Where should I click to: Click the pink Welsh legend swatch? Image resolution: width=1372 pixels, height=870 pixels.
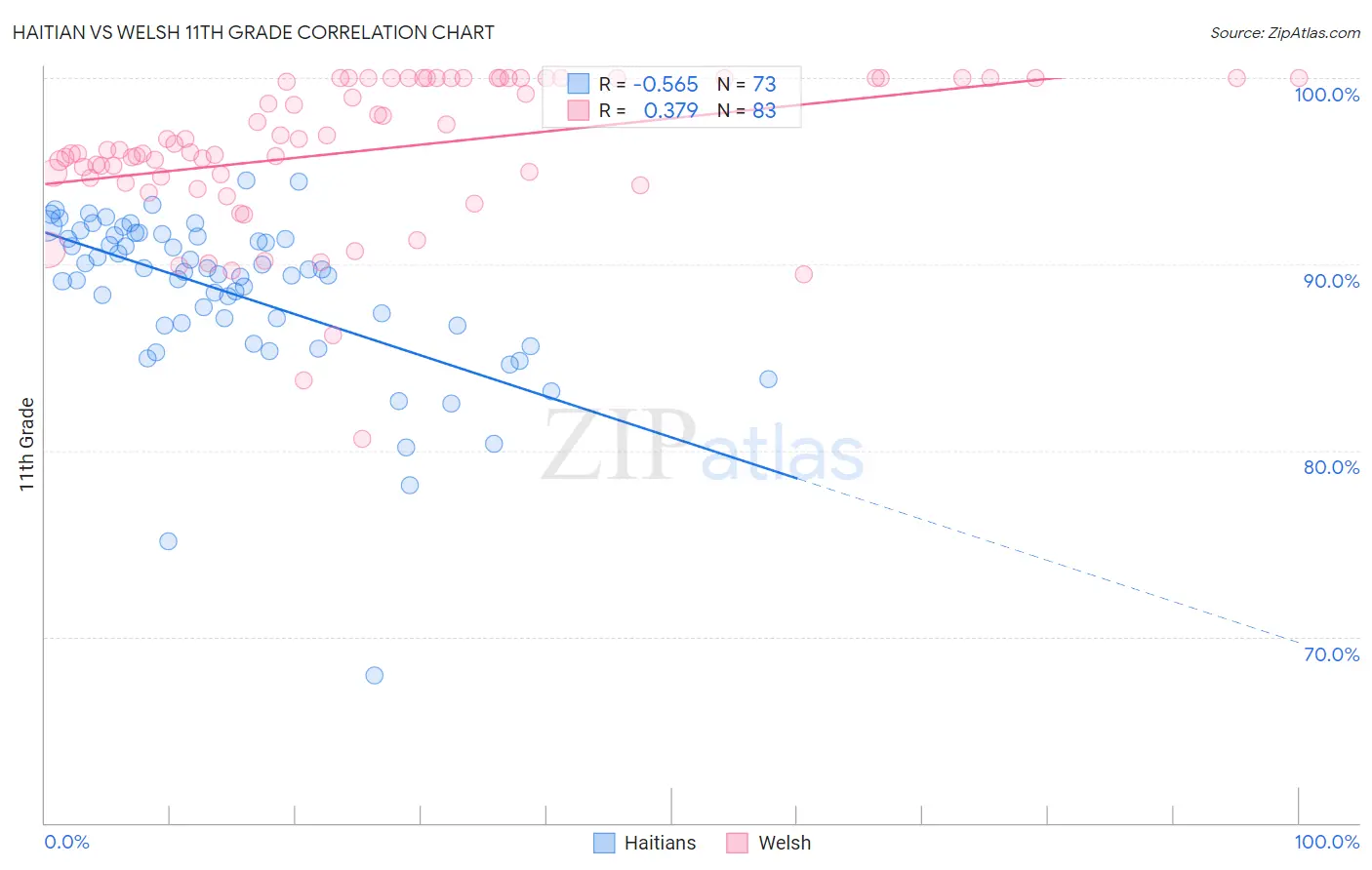737,843
